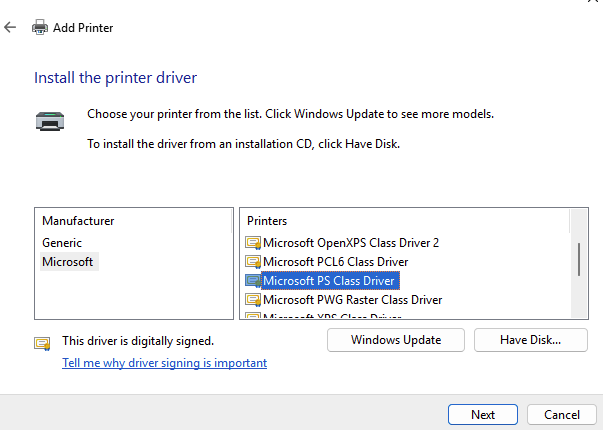Click icon next to Microsoft PCL6 Class Driver

coord(252,261)
